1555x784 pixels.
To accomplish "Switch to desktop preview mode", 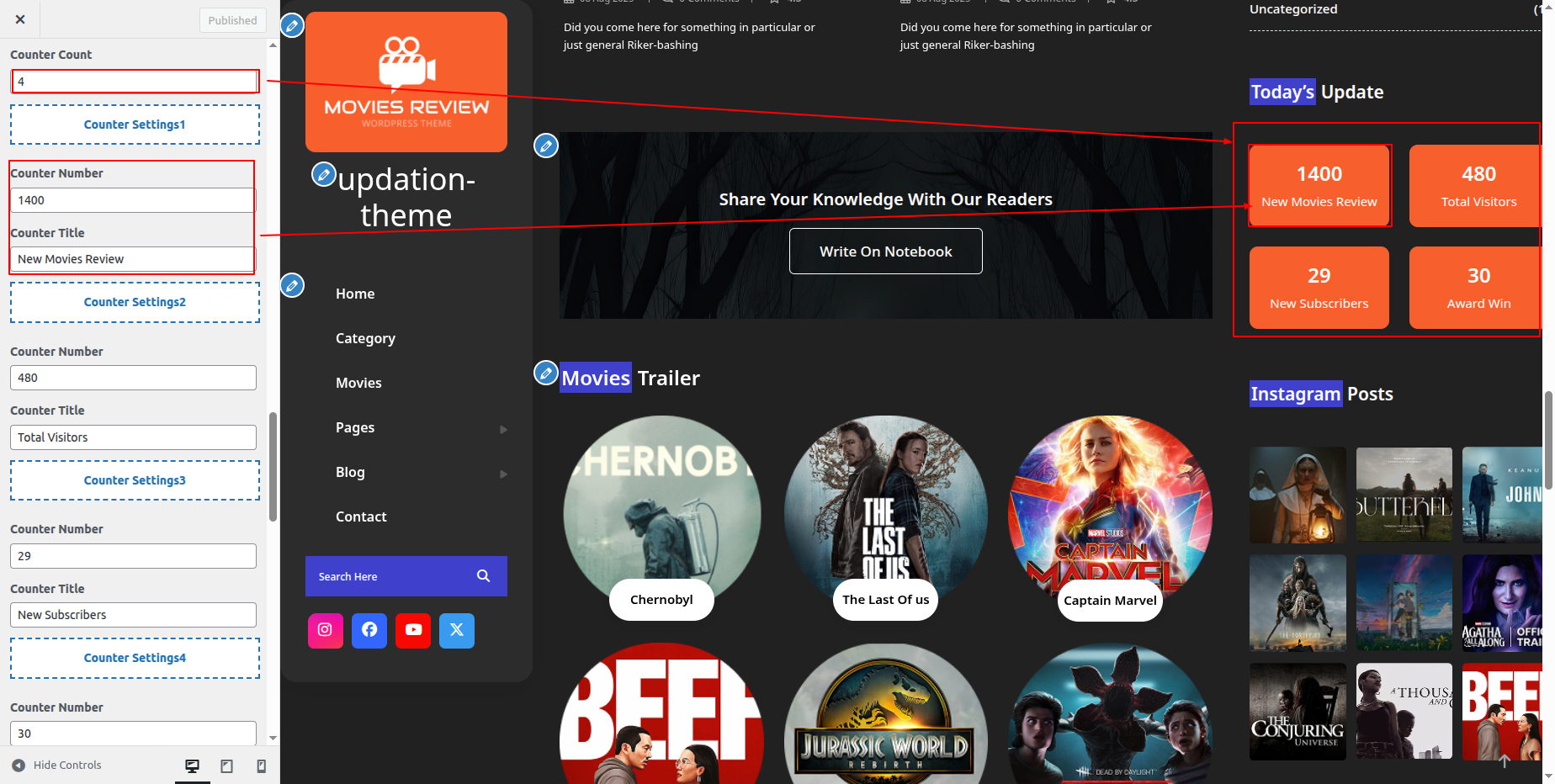I will point(192,765).
